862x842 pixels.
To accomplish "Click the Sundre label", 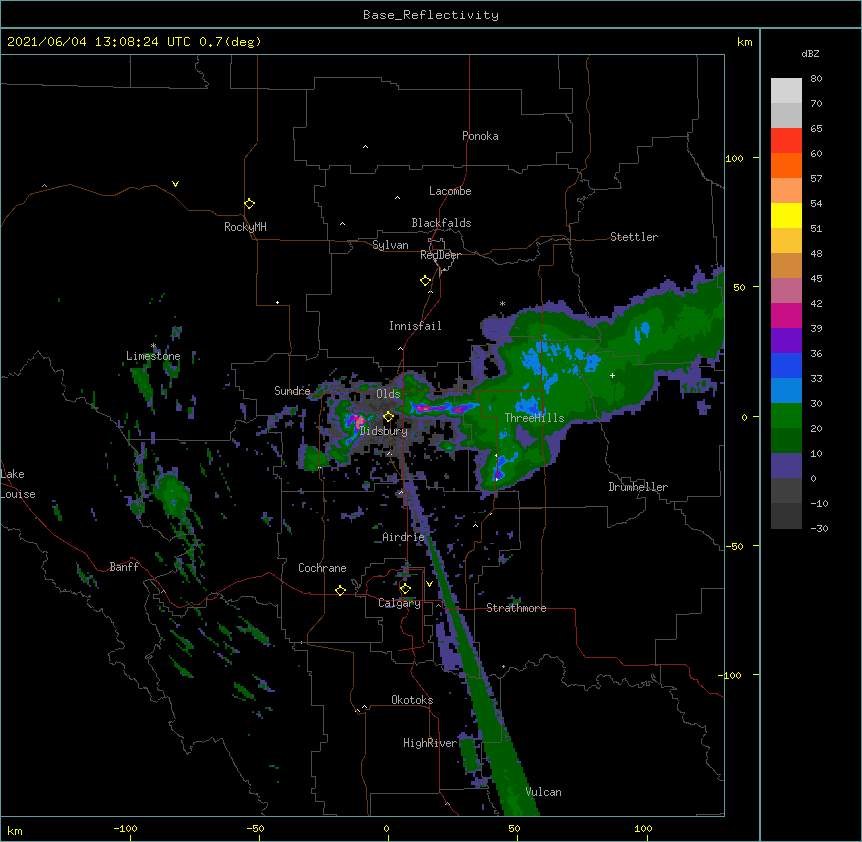I will [292, 391].
